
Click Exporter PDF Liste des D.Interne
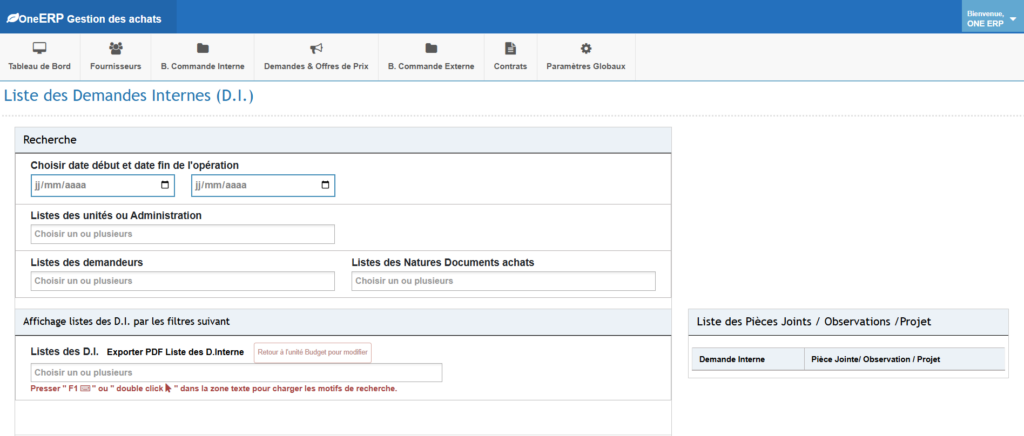click(176, 352)
